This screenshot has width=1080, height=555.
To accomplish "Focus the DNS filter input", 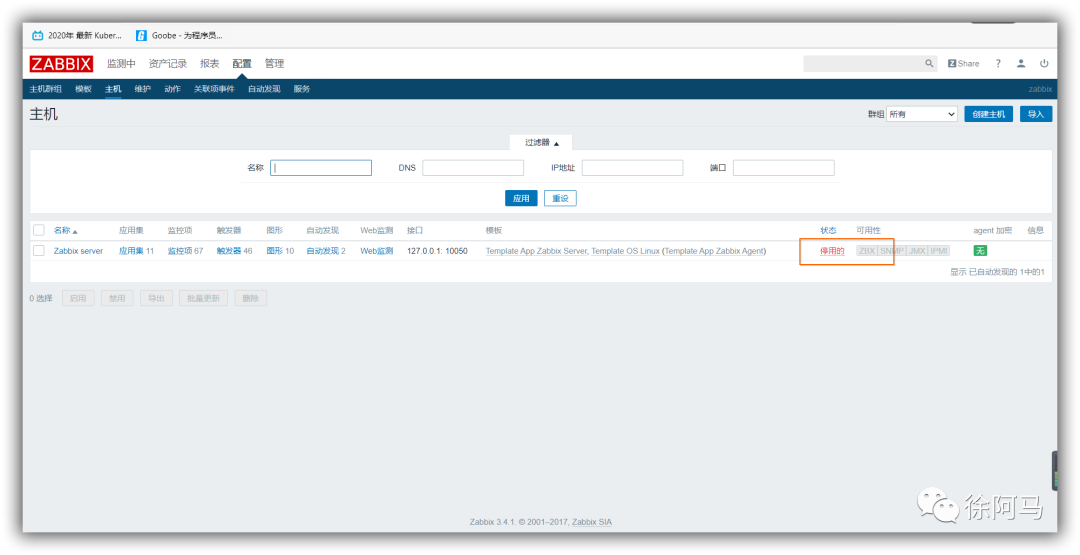I will pyautogui.click(x=473, y=168).
